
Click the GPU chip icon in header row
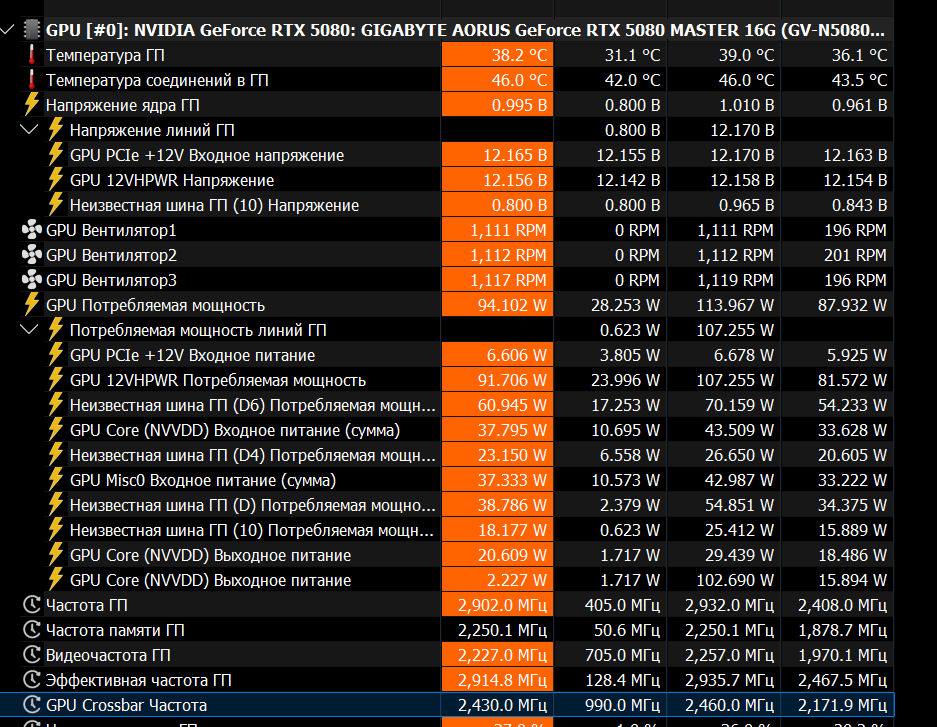pyautogui.click(x=32, y=29)
